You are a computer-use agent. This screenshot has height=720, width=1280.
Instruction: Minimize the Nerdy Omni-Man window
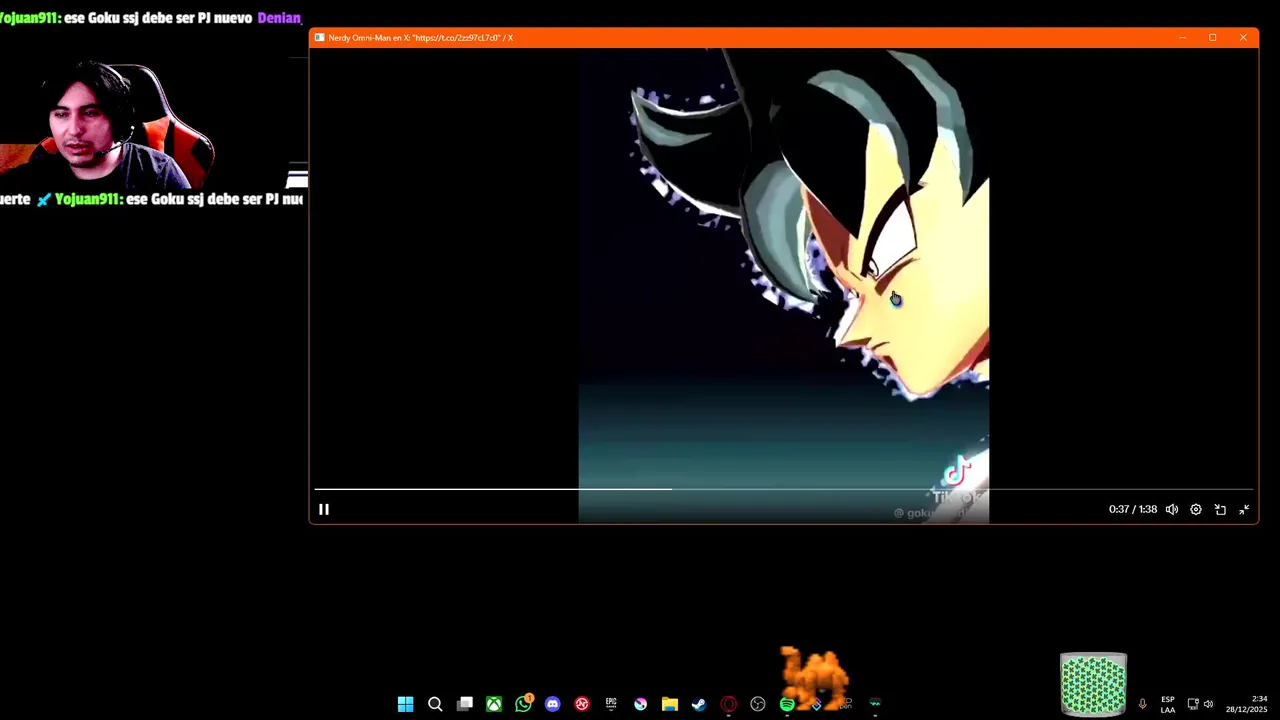click(1183, 38)
